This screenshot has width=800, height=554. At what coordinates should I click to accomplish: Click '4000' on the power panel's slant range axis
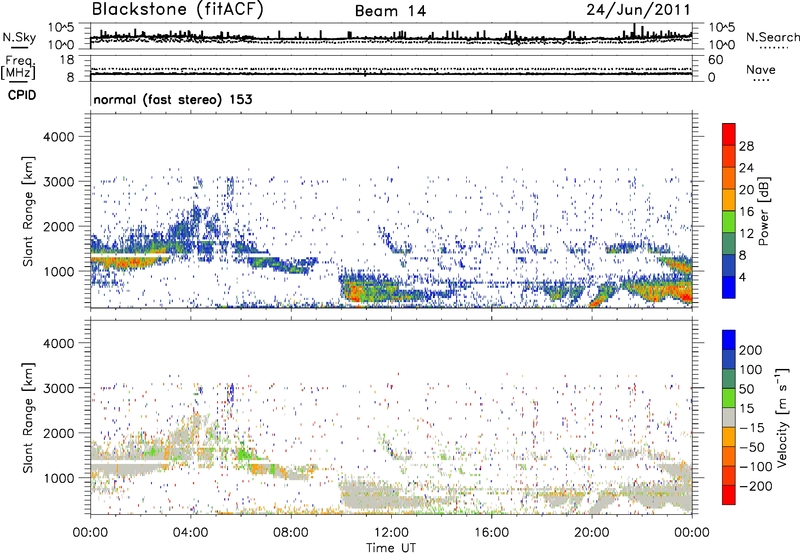(x=59, y=137)
